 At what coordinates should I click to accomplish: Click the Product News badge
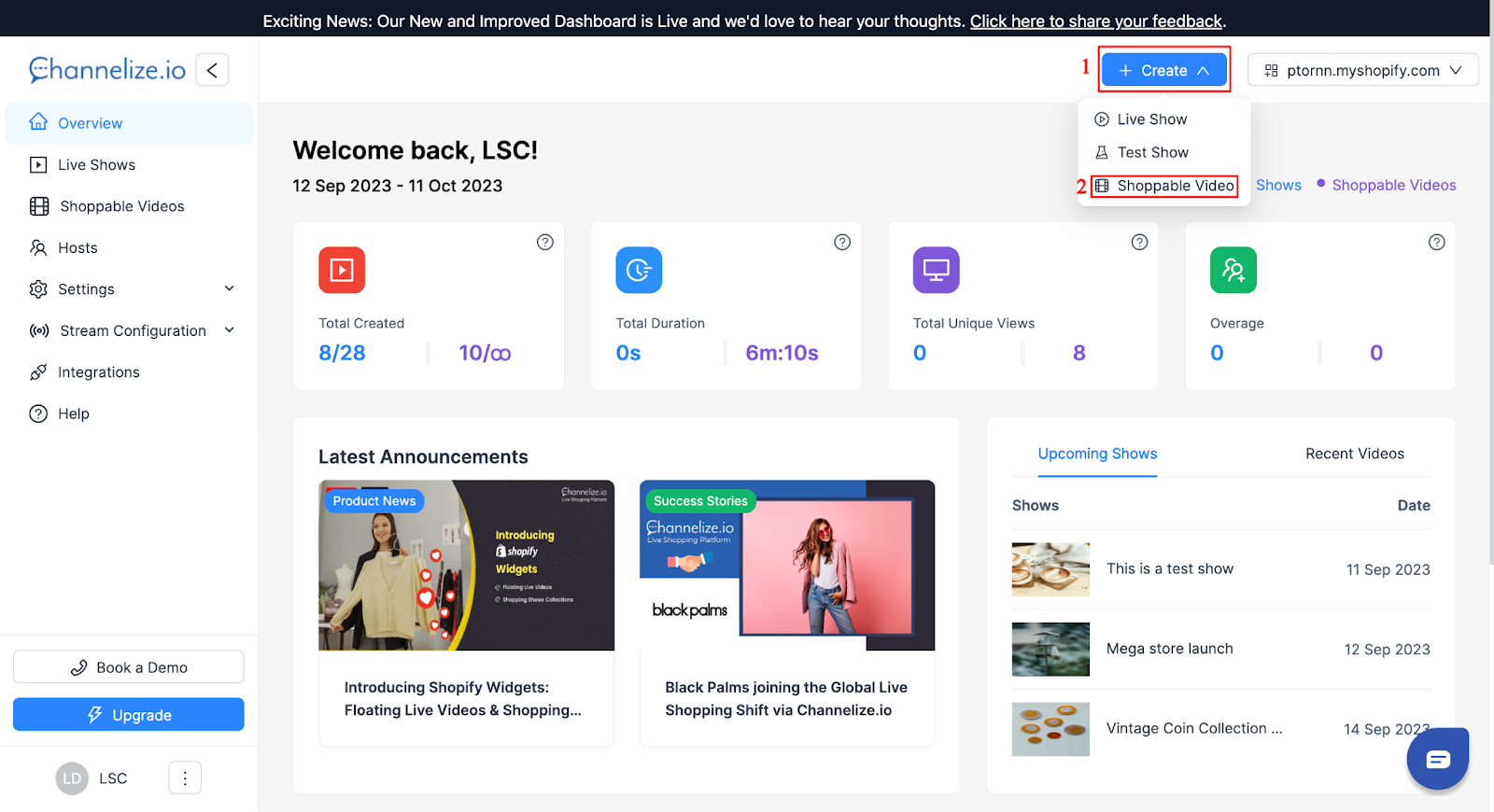point(374,501)
